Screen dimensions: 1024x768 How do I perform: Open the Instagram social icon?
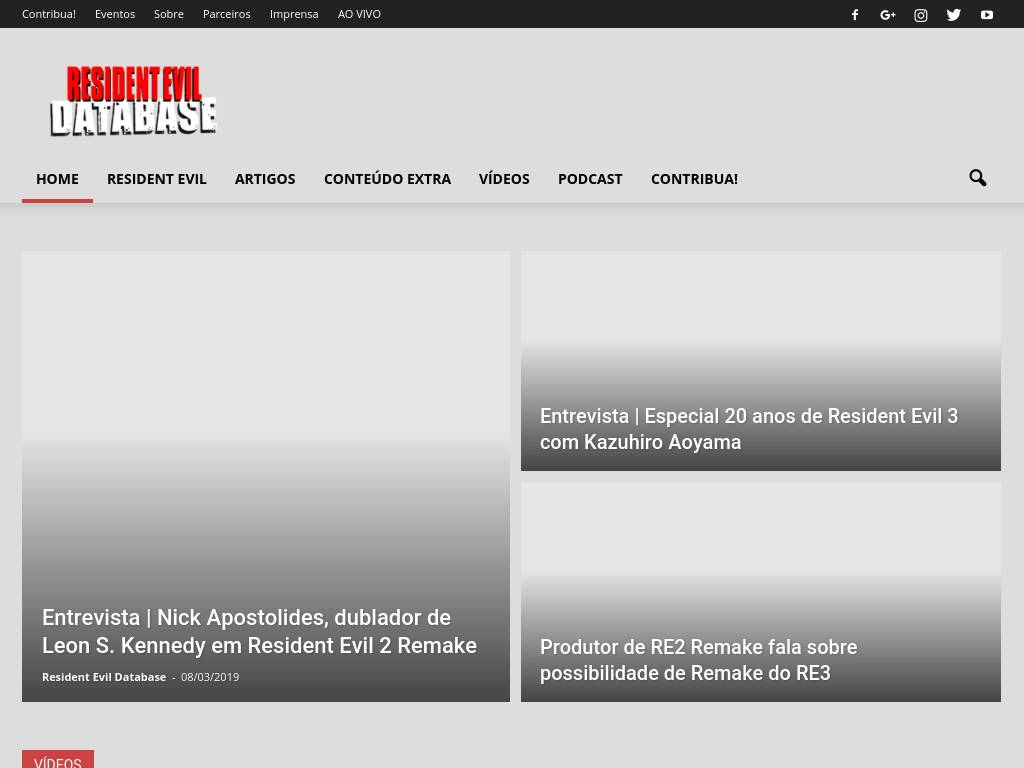pos(921,15)
